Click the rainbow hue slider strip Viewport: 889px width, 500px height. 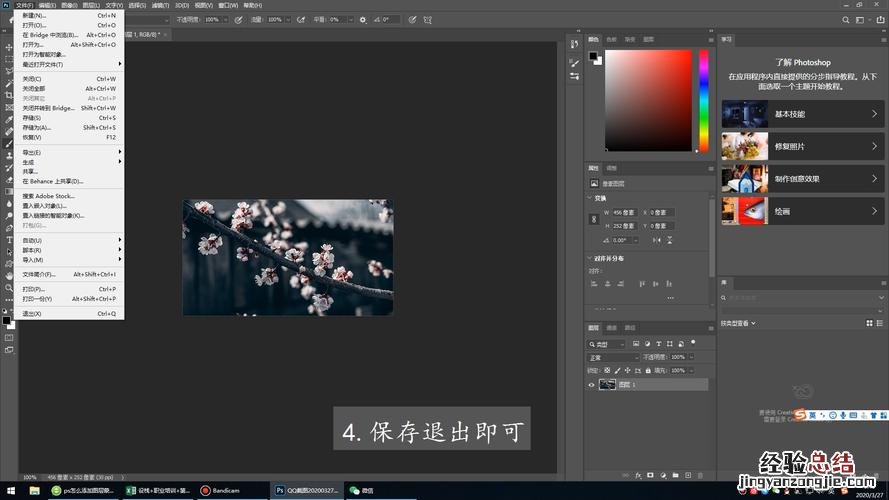705,98
